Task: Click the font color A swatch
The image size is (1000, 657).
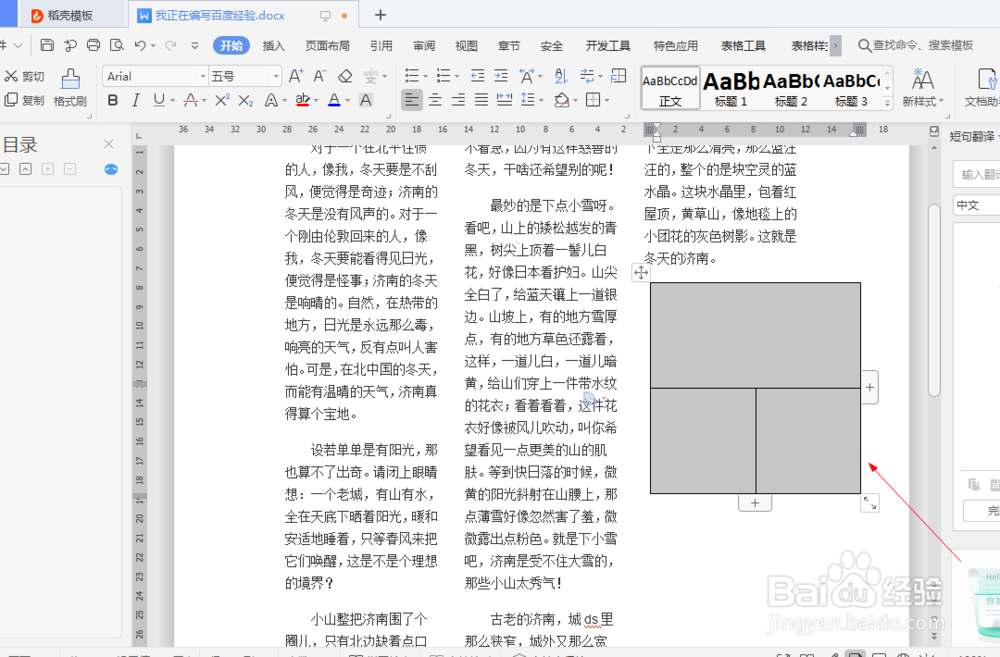Action: [x=334, y=100]
